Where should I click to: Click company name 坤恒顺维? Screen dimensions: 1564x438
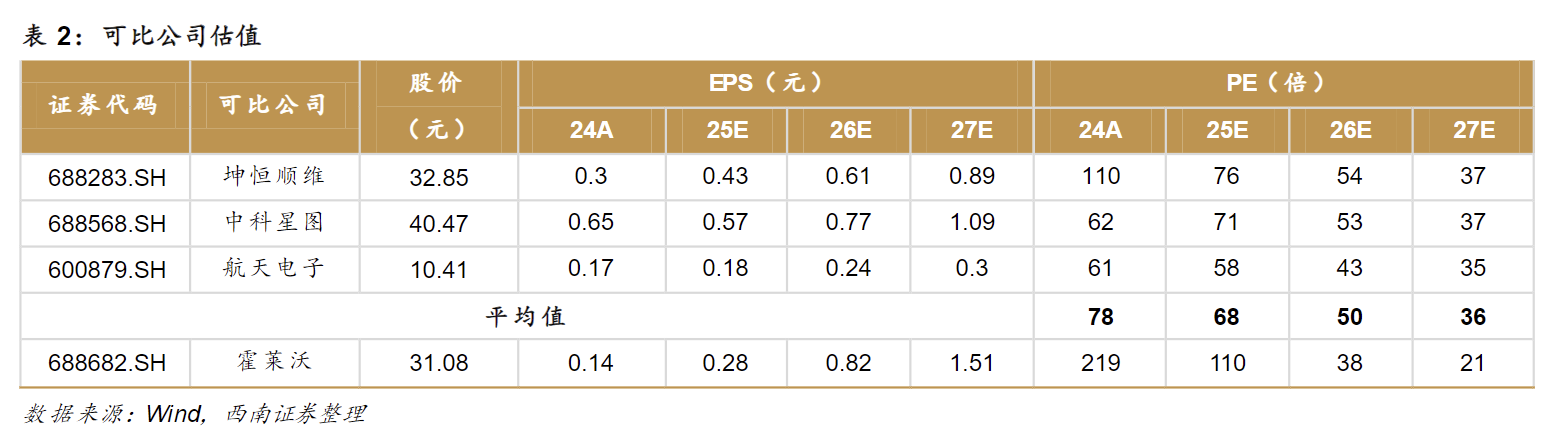click(273, 177)
